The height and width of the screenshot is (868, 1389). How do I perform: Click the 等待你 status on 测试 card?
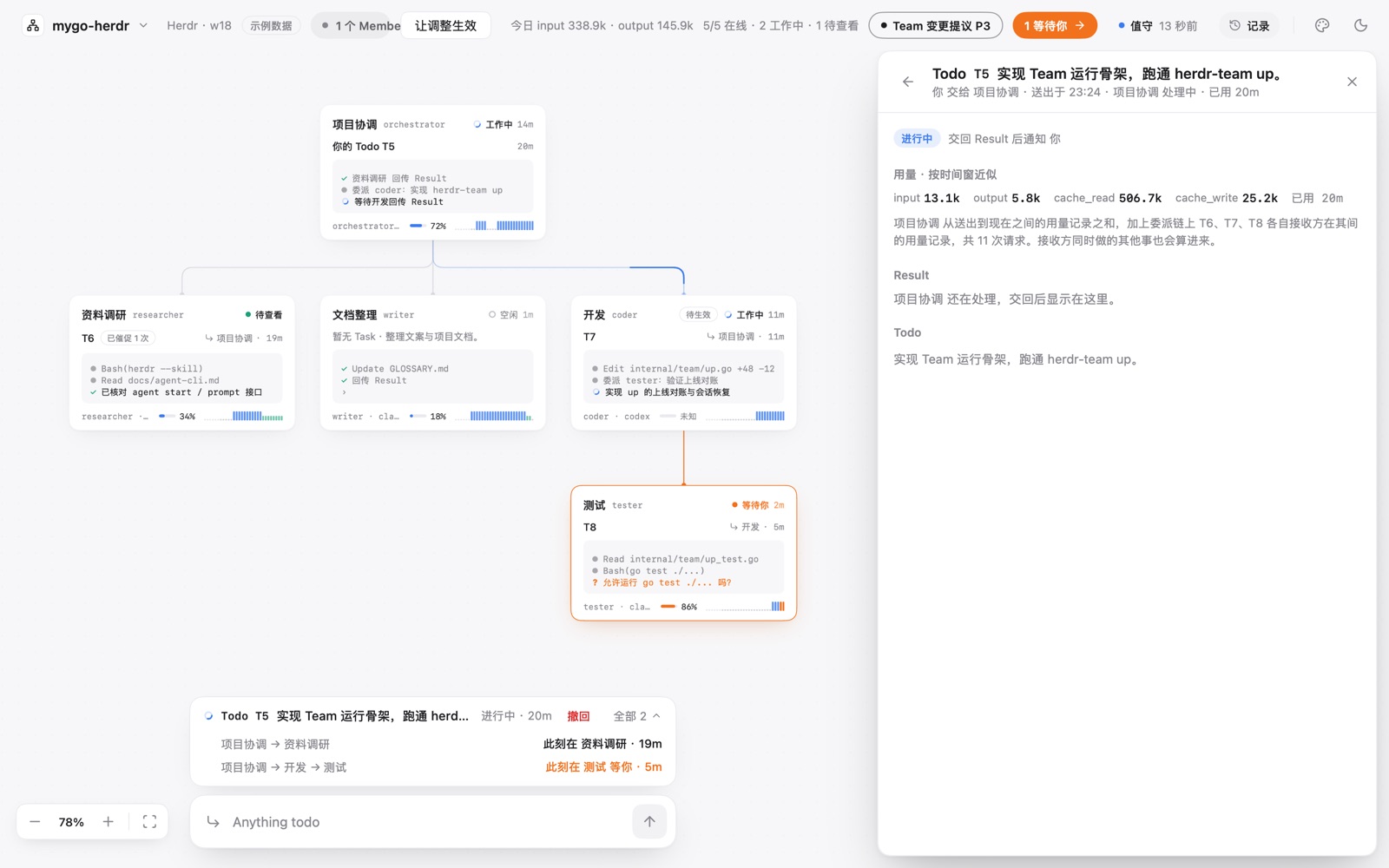pos(750,505)
